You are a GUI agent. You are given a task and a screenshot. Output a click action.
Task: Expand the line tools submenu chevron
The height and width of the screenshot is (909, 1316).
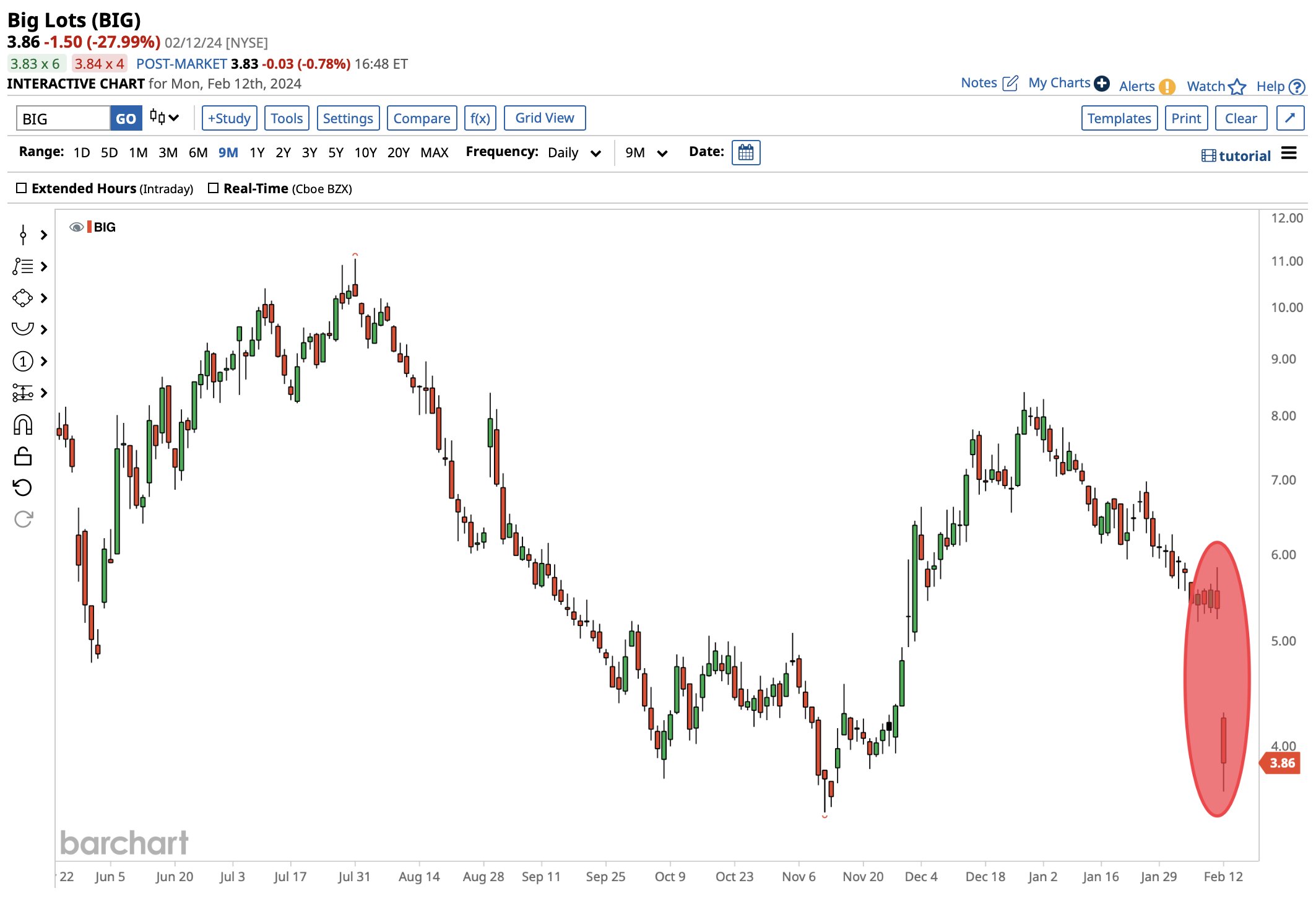coord(44,266)
